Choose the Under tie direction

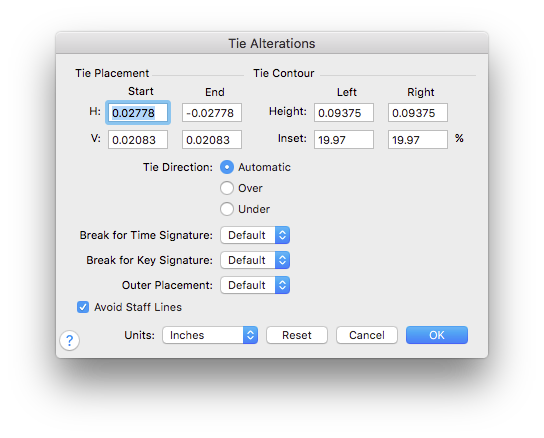[x=227, y=209]
